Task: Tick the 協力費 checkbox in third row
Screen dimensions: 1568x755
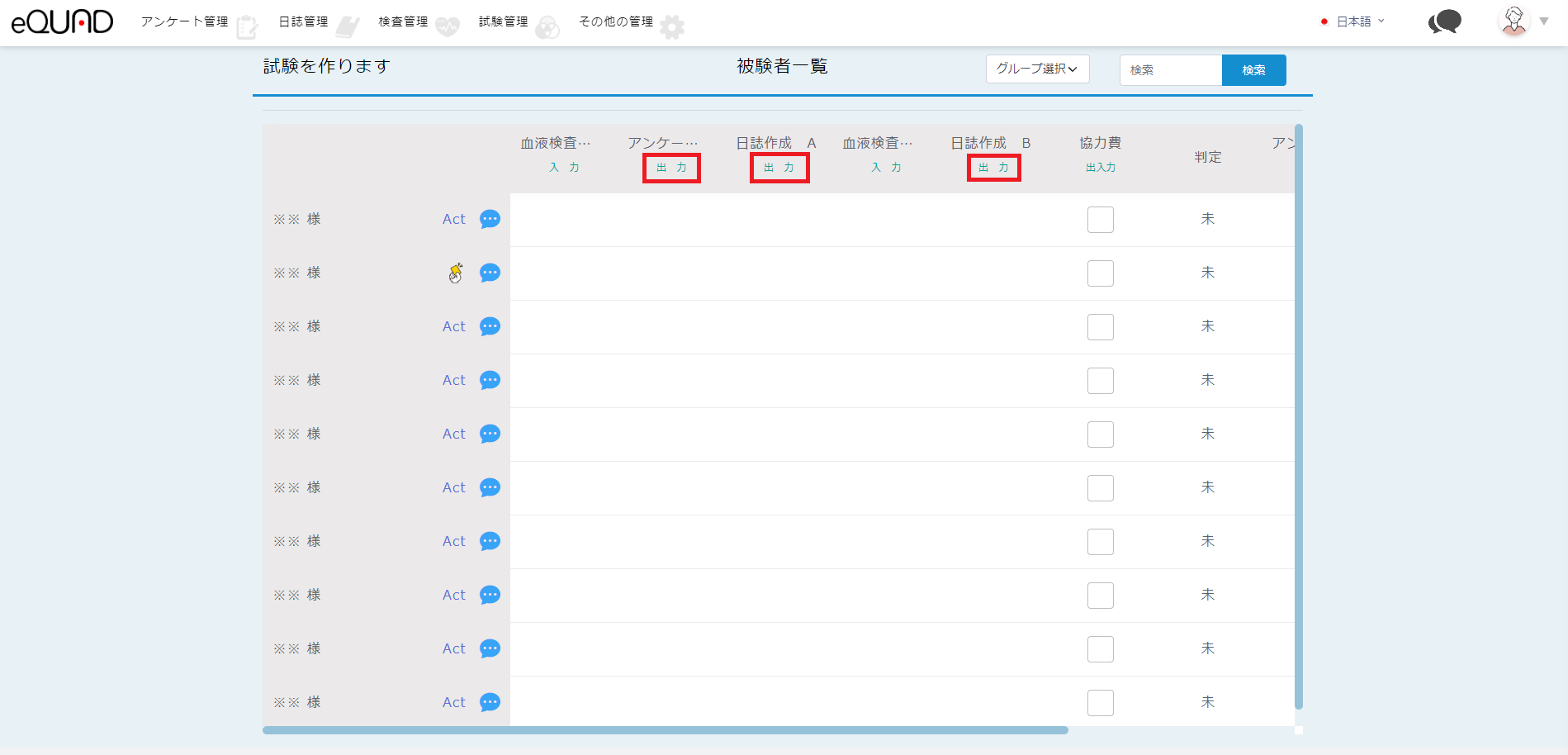Action: click(x=1100, y=327)
